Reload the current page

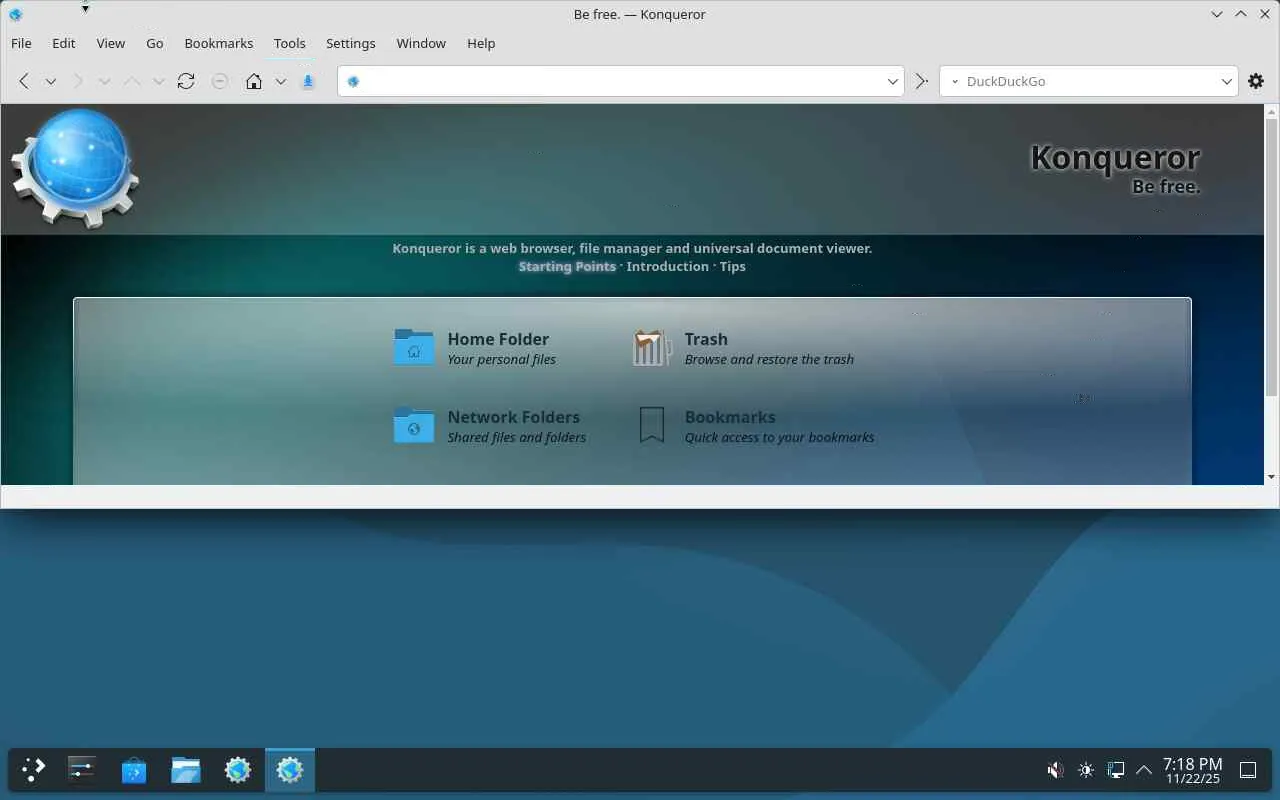pos(186,81)
